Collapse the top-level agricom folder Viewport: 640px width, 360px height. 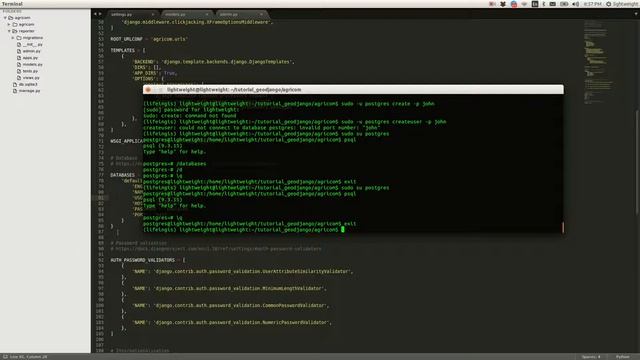click(5, 18)
